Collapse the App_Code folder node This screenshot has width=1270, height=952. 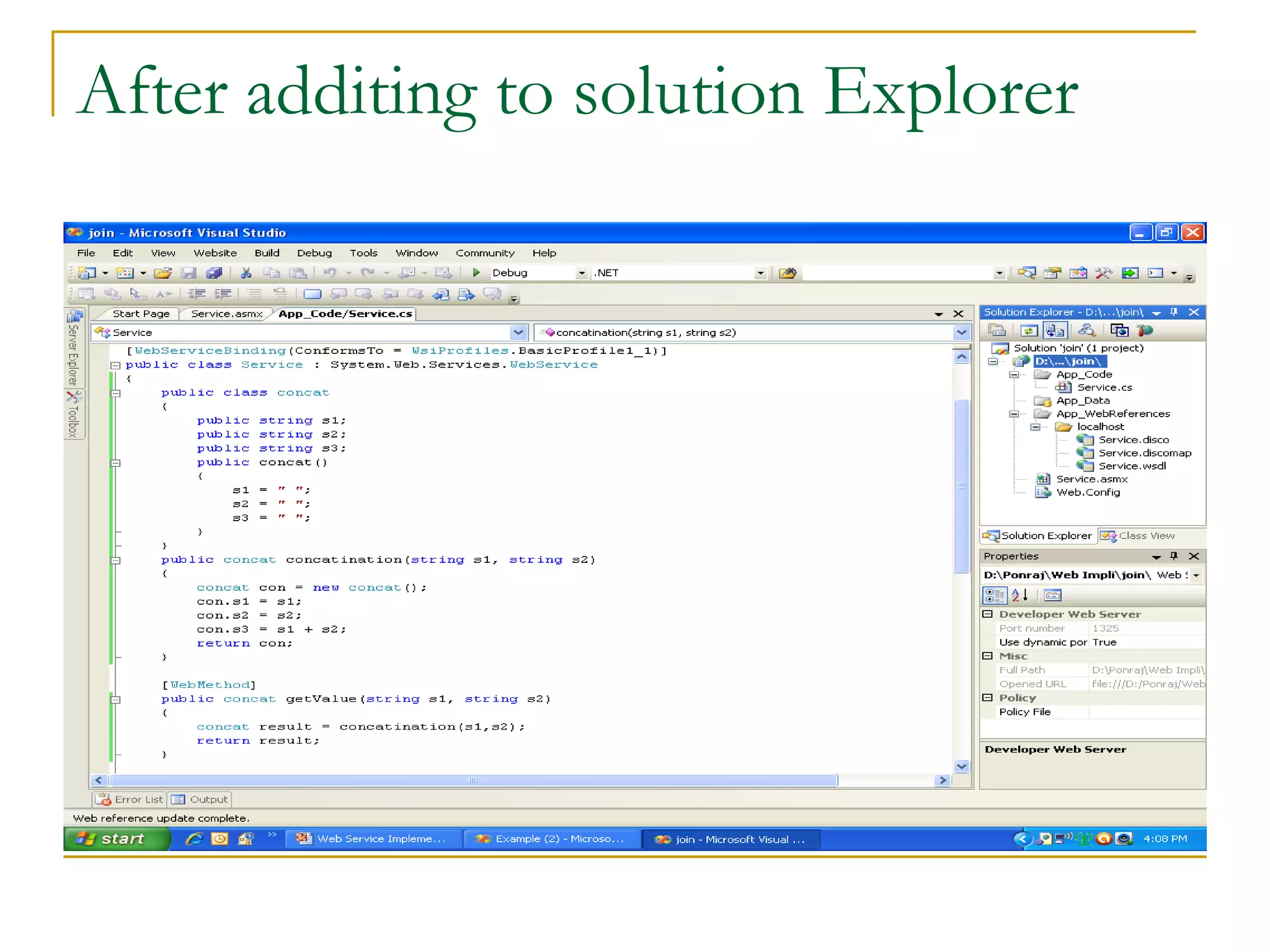(x=1014, y=374)
